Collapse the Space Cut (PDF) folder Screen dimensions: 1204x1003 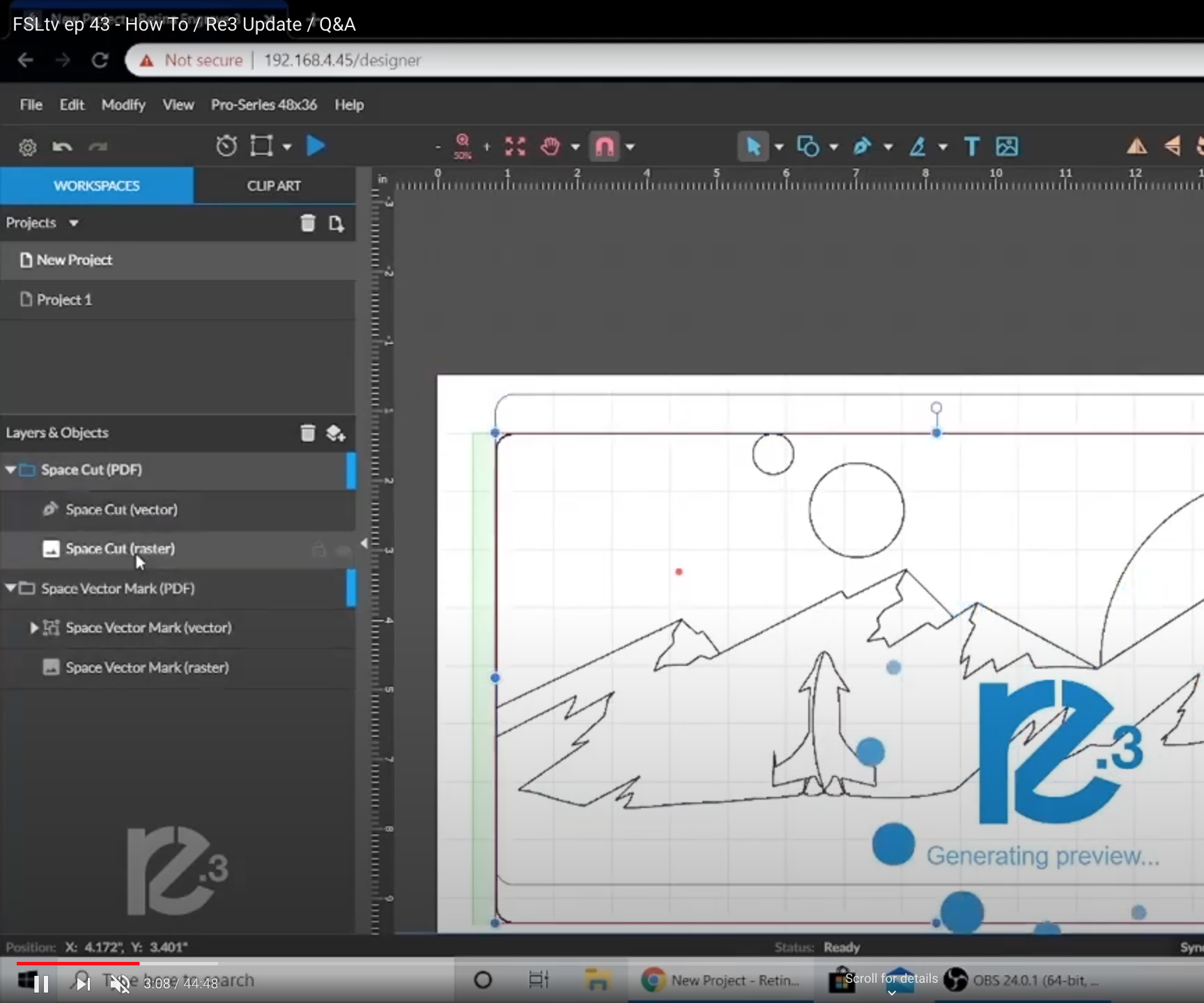(10, 470)
